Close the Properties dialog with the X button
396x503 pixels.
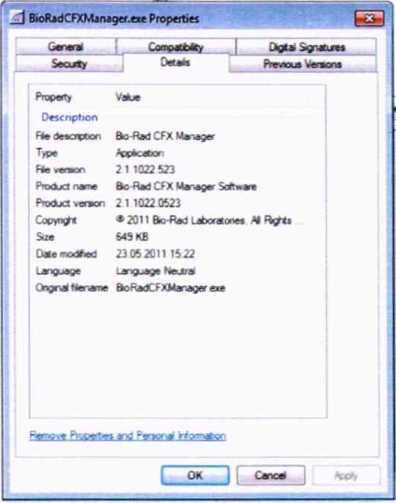tap(369, 18)
